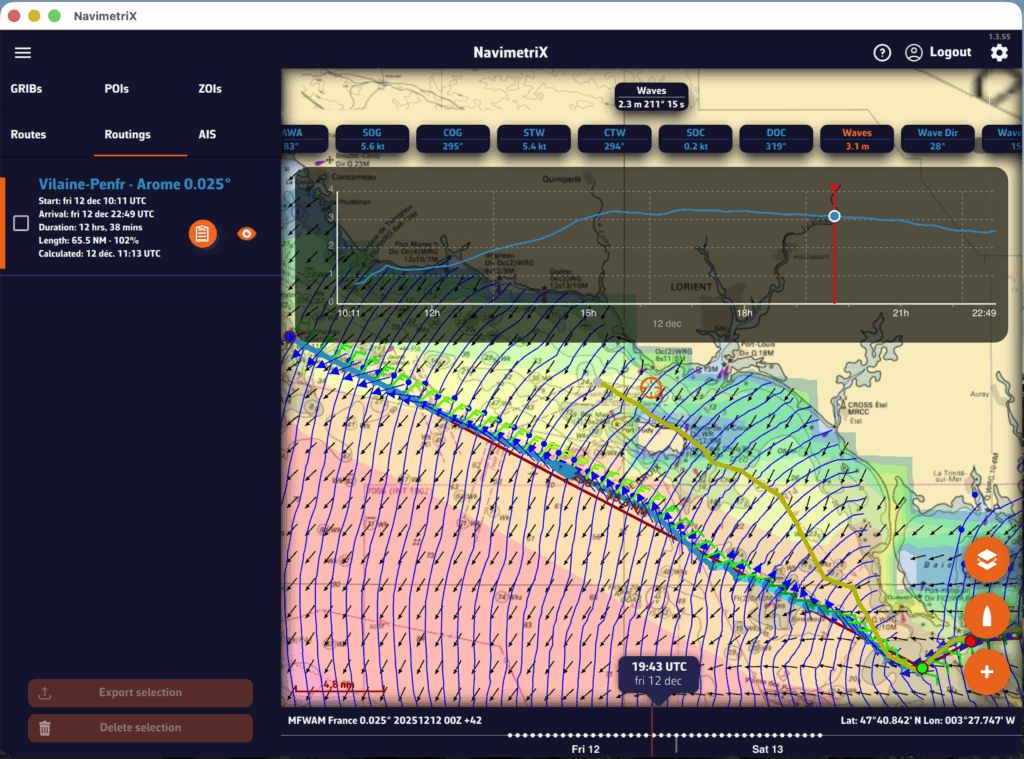Click the Export selection button
This screenshot has width=1024, height=759.
pos(140,693)
